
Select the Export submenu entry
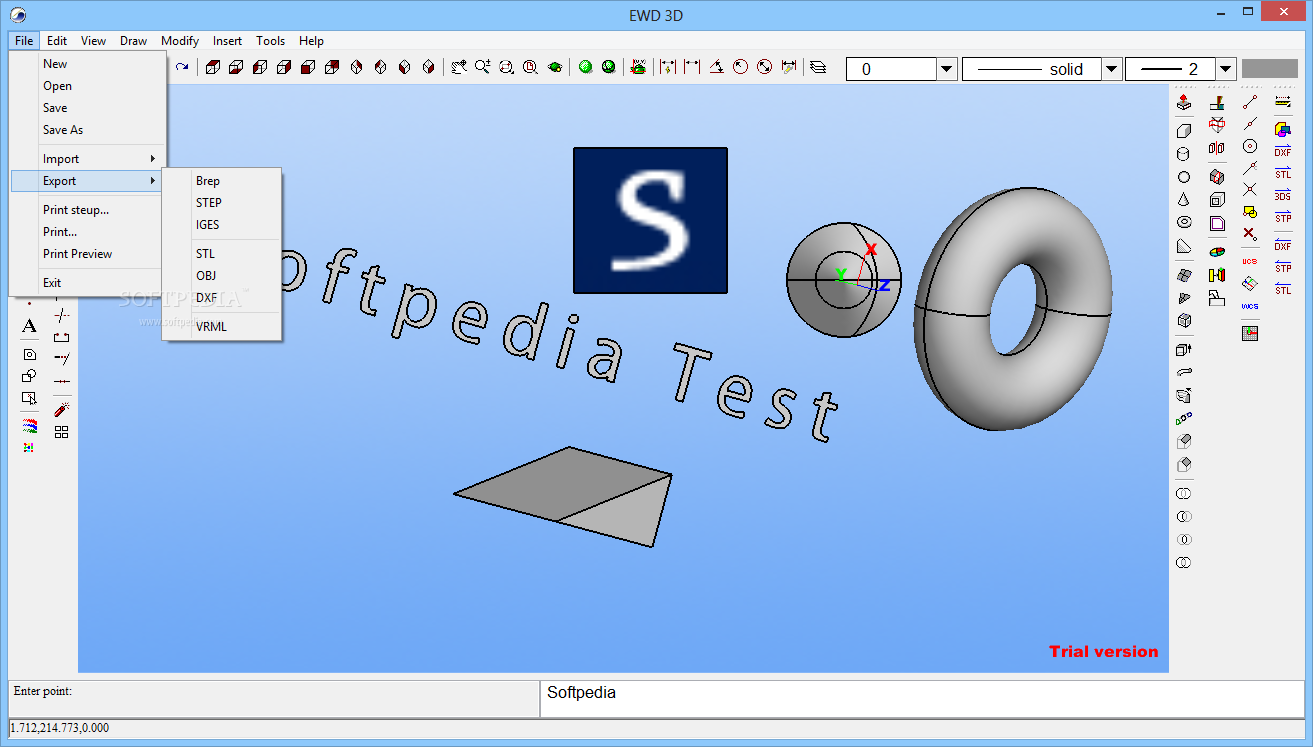88,181
